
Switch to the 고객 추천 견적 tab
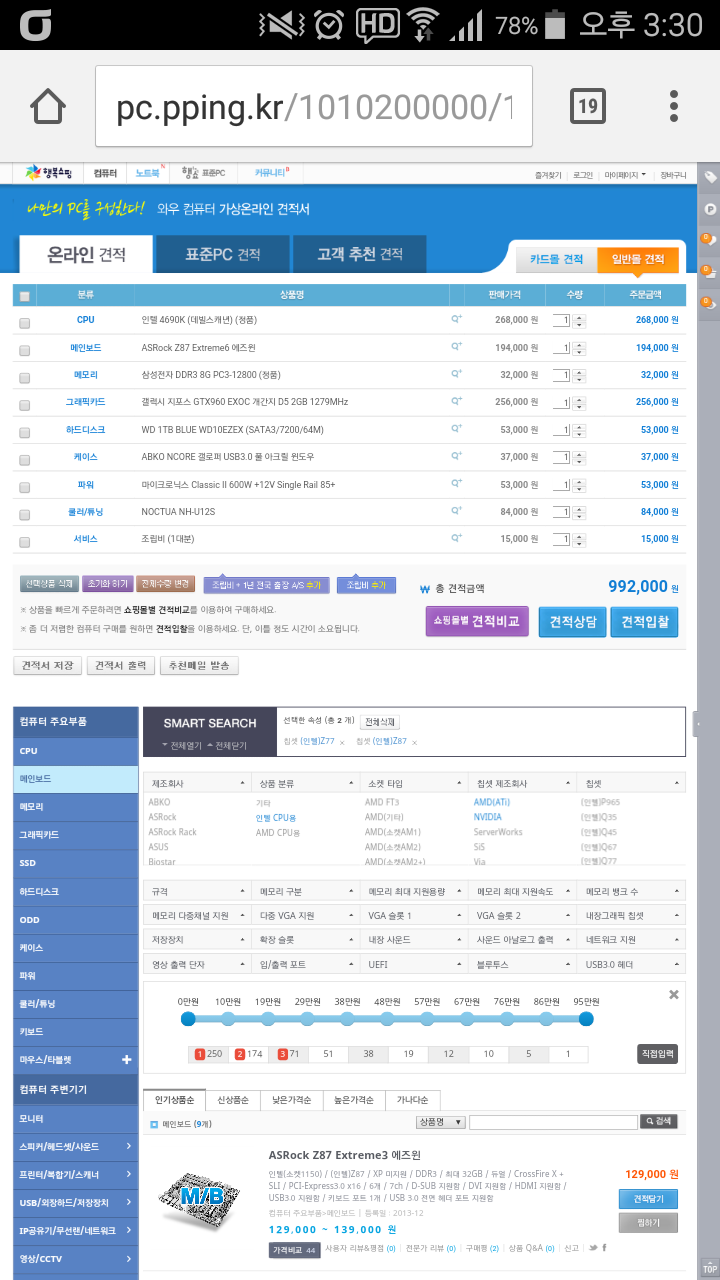360,255
